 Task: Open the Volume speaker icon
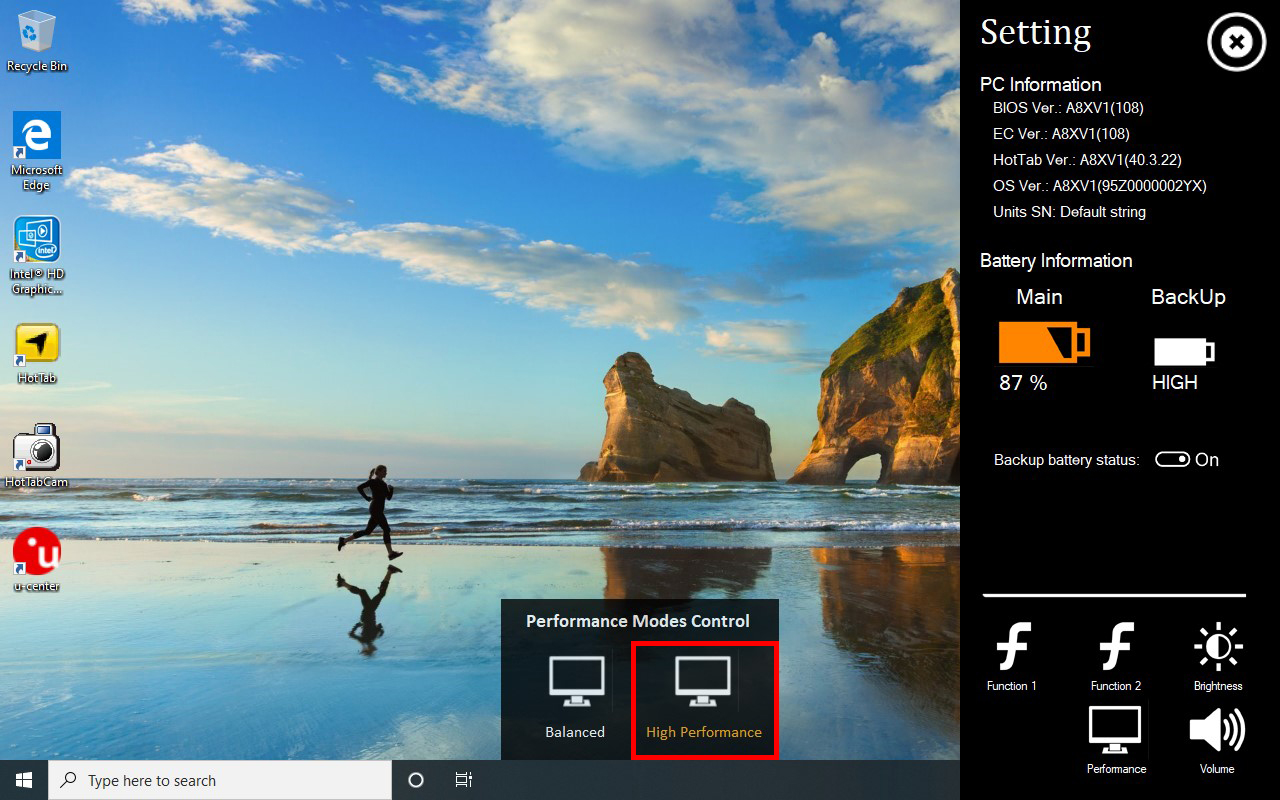[x=1217, y=740]
